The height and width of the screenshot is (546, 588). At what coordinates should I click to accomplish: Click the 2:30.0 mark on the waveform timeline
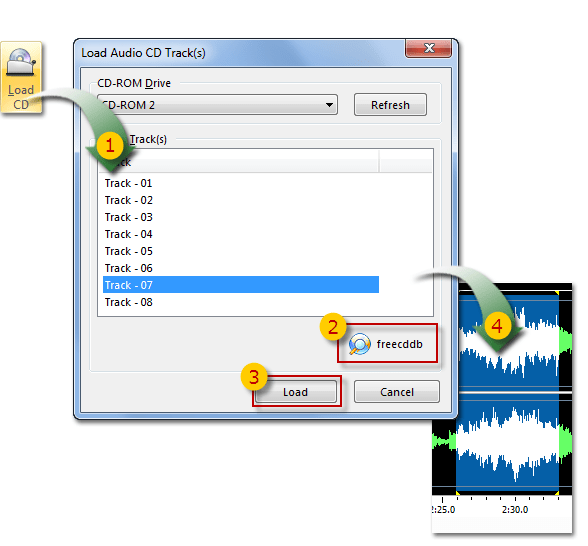(x=515, y=509)
